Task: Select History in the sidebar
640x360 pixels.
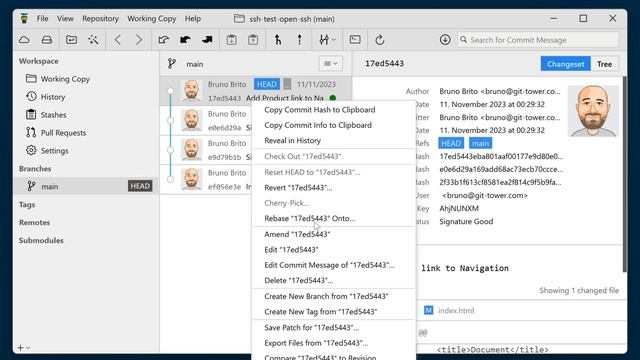Action: [86, 97]
